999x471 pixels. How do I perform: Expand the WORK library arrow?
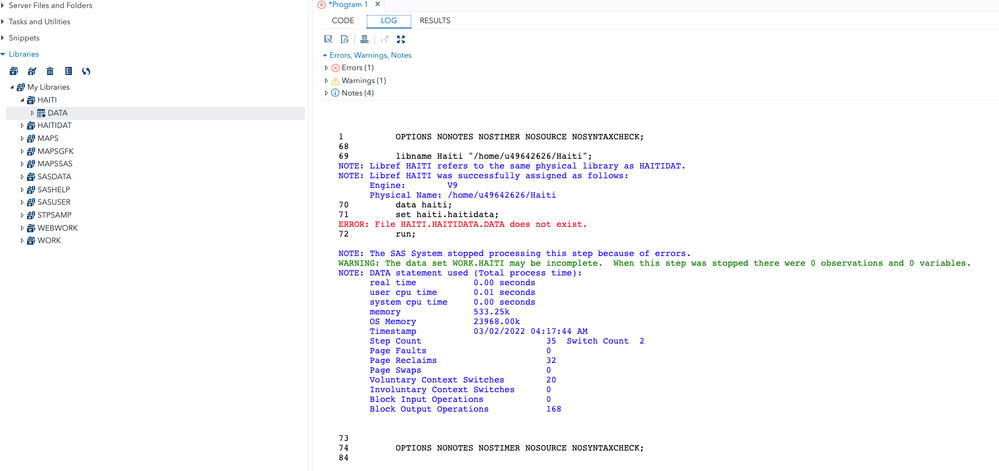pos(22,240)
